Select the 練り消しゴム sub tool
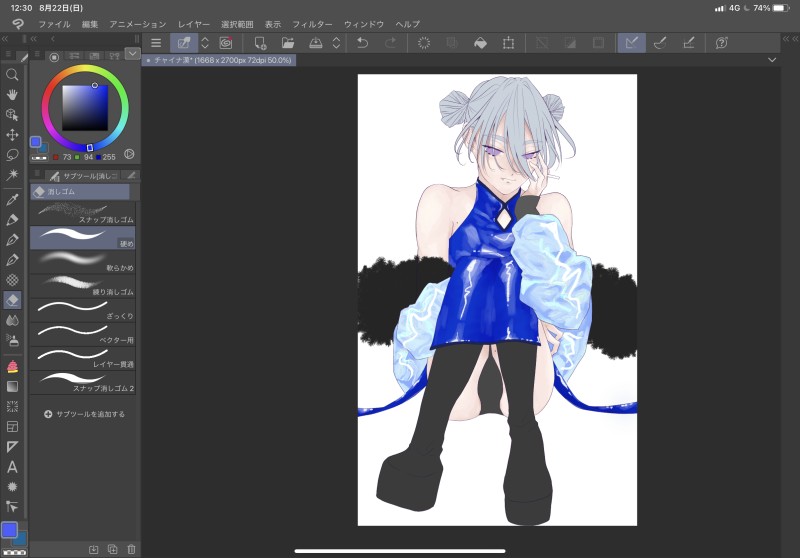 pyautogui.click(x=83, y=286)
